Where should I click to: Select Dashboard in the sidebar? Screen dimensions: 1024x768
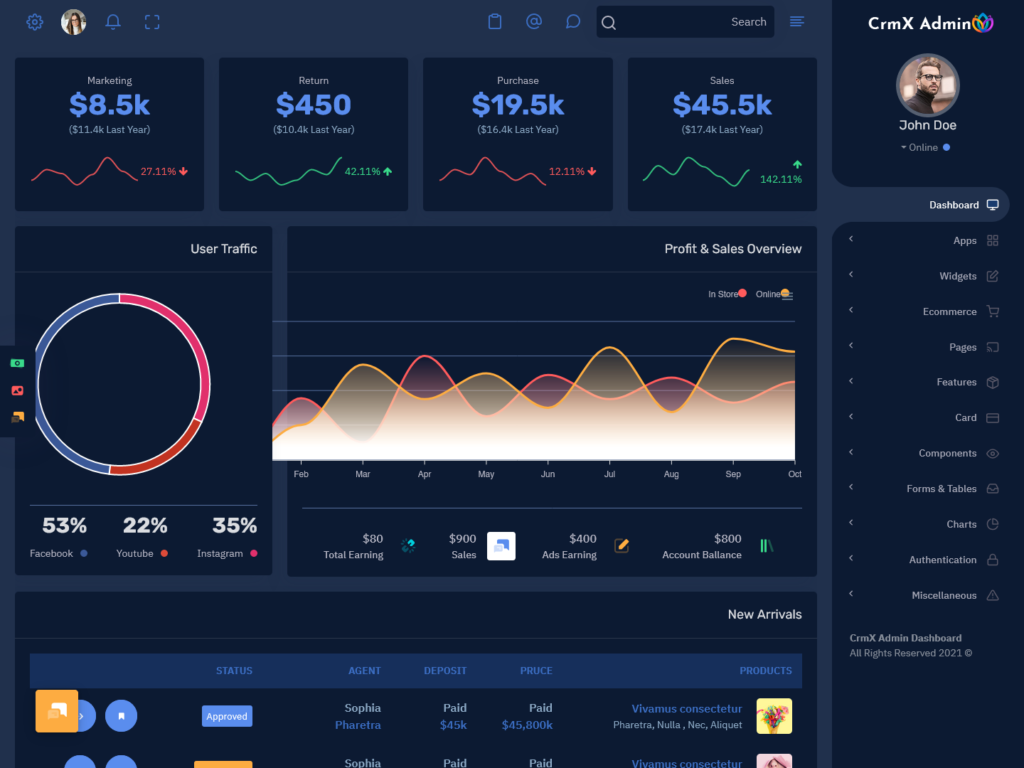coord(953,205)
